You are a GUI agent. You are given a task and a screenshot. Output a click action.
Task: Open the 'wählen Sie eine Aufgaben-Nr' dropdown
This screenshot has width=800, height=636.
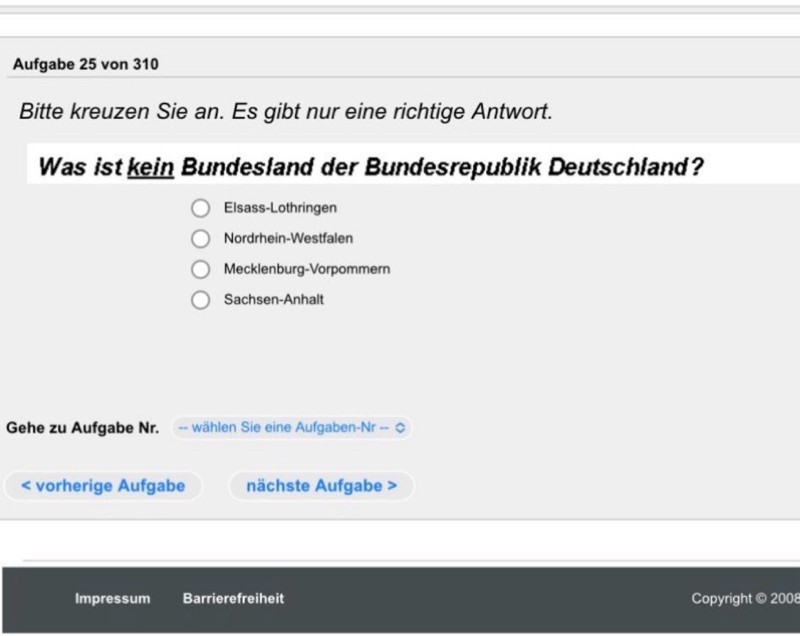coord(291,428)
